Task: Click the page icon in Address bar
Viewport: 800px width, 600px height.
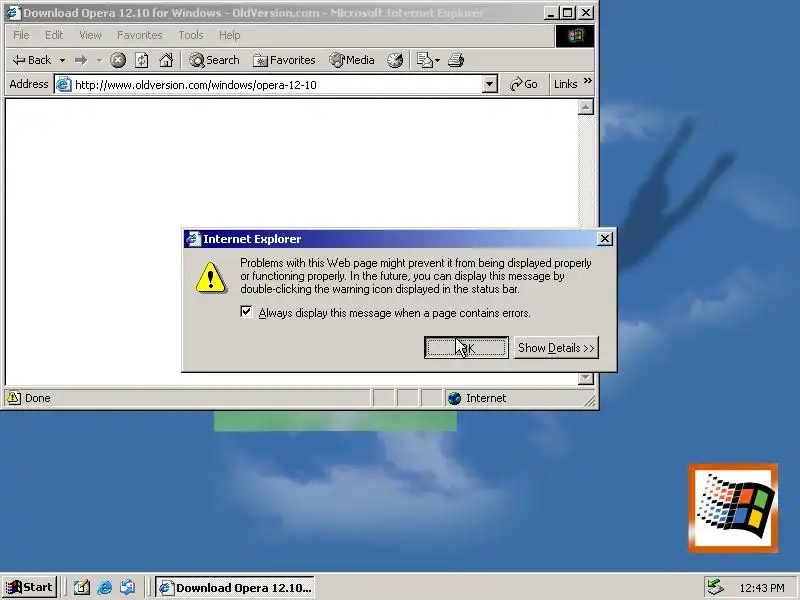Action: pos(63,84)
